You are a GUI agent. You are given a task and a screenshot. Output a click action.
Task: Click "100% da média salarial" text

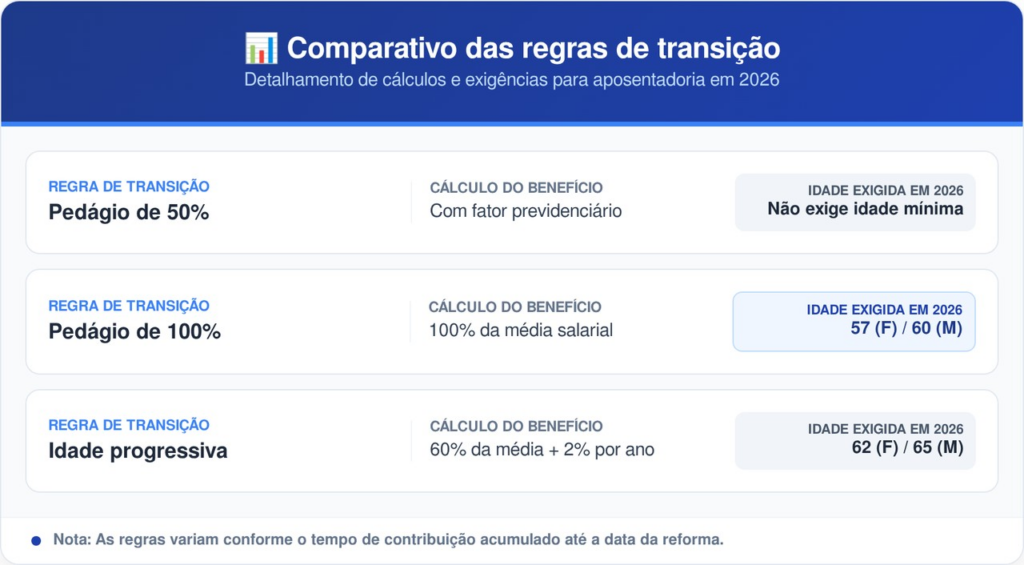(x=520, y=330)
